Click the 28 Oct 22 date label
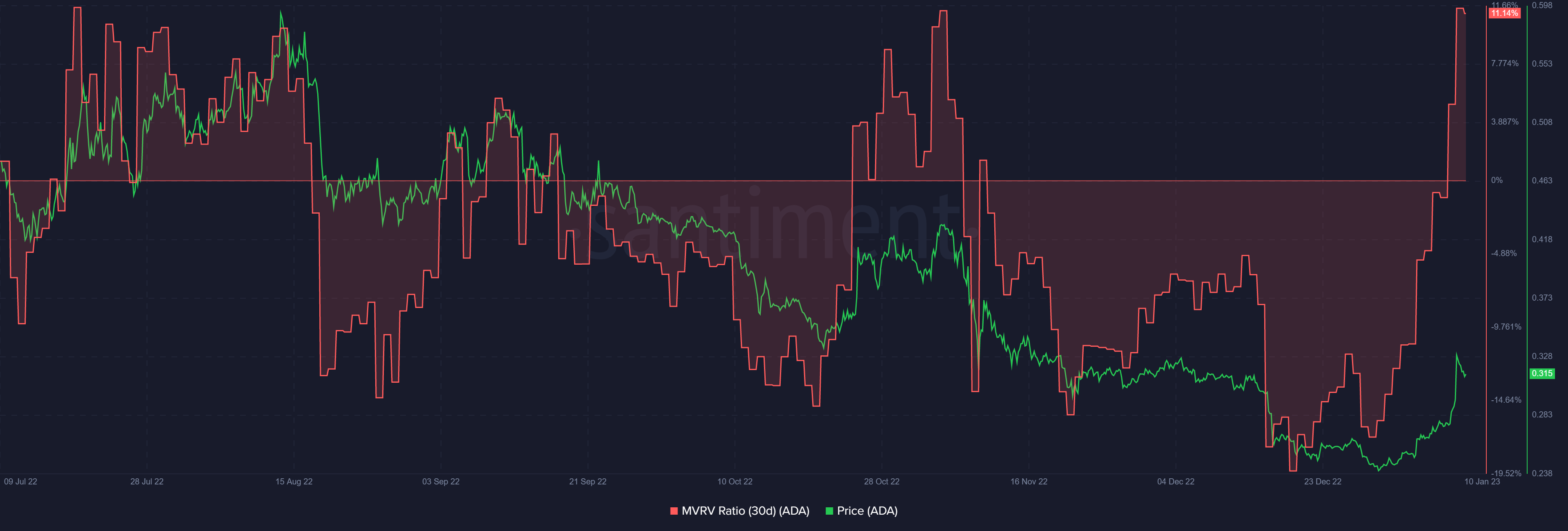1568x531 pixels. 882,482
